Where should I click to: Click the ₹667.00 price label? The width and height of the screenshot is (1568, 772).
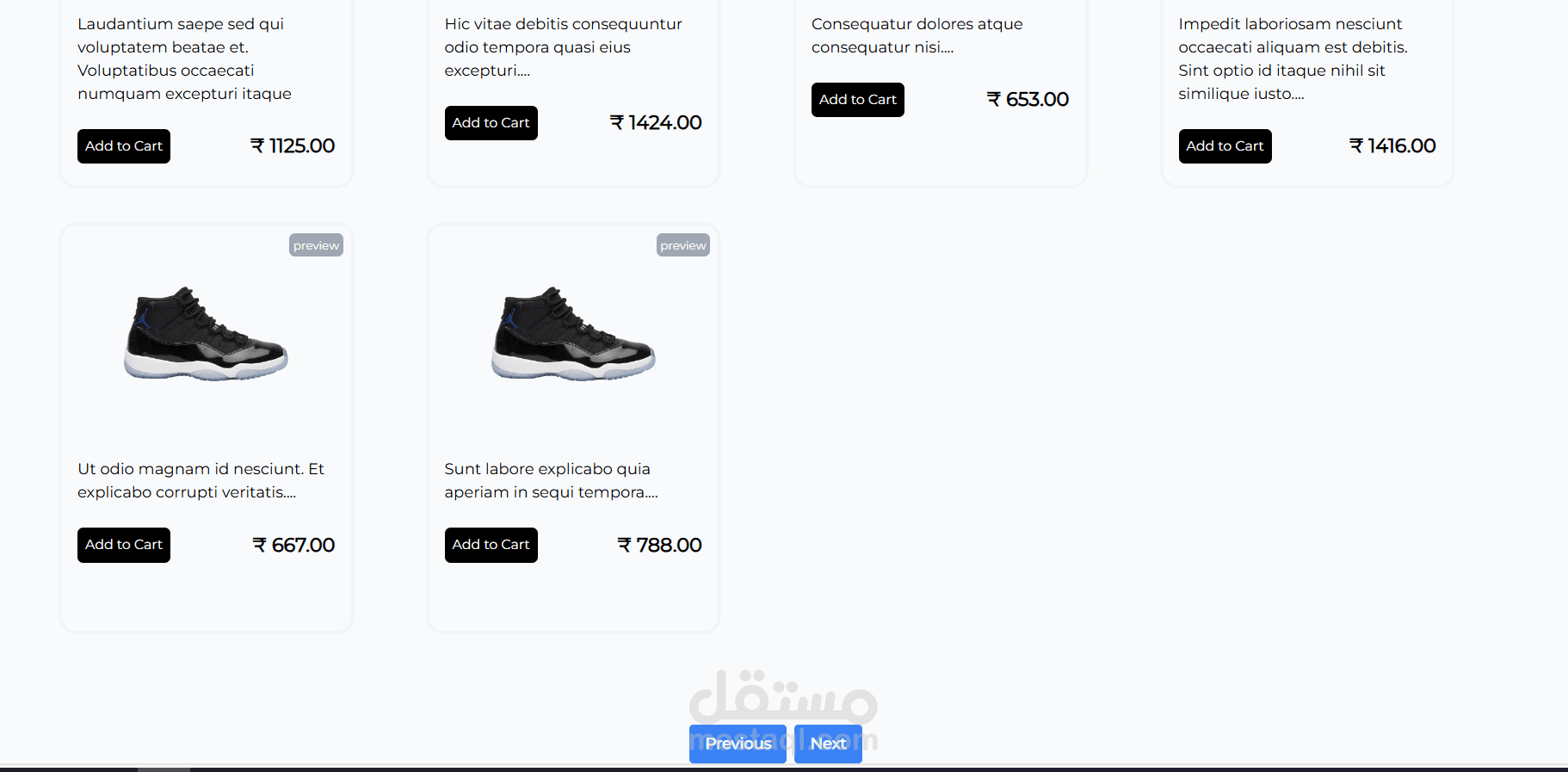pyautogui.click(x=293, y=545)
